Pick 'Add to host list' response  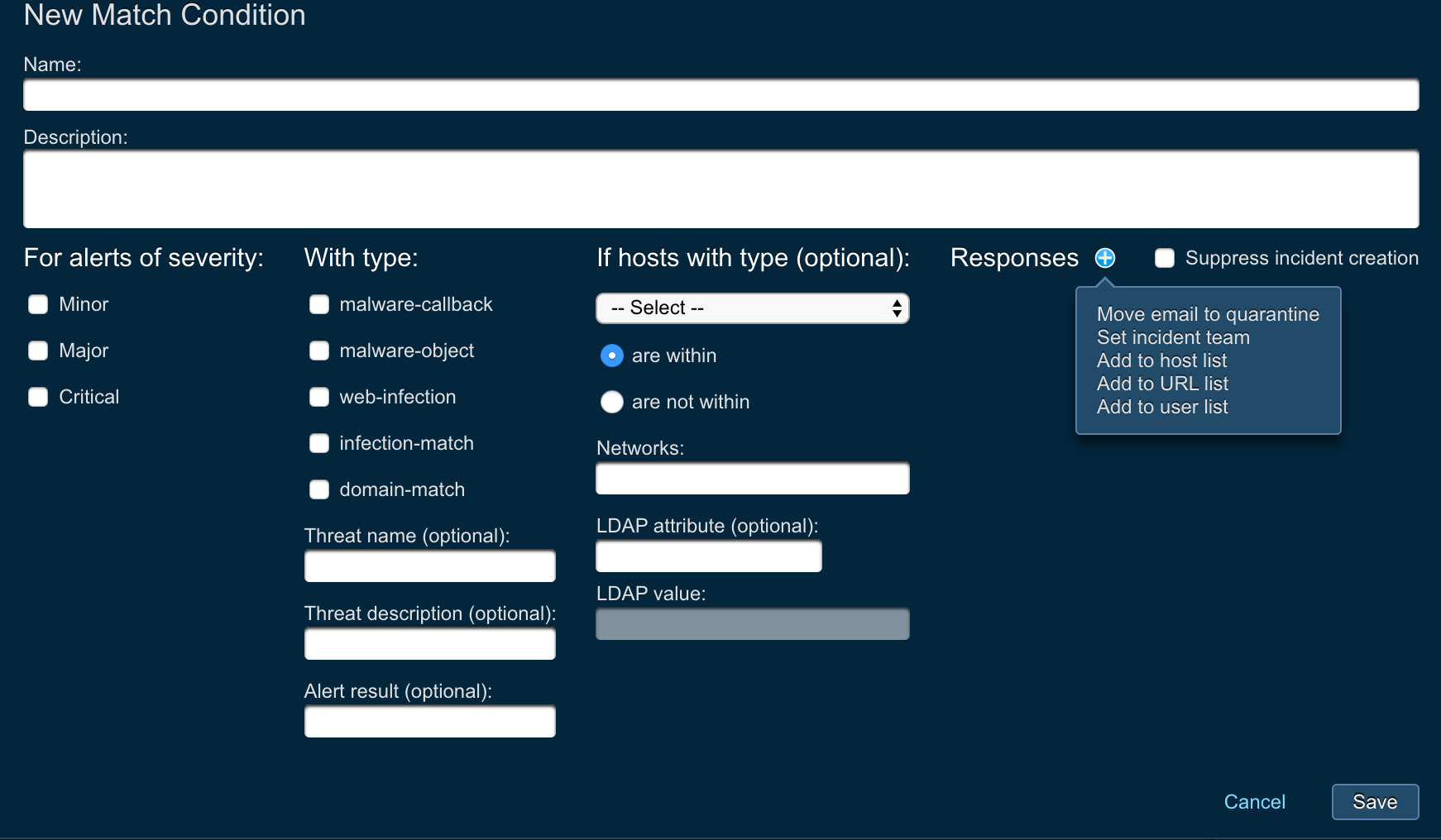tap(1161, 360)
